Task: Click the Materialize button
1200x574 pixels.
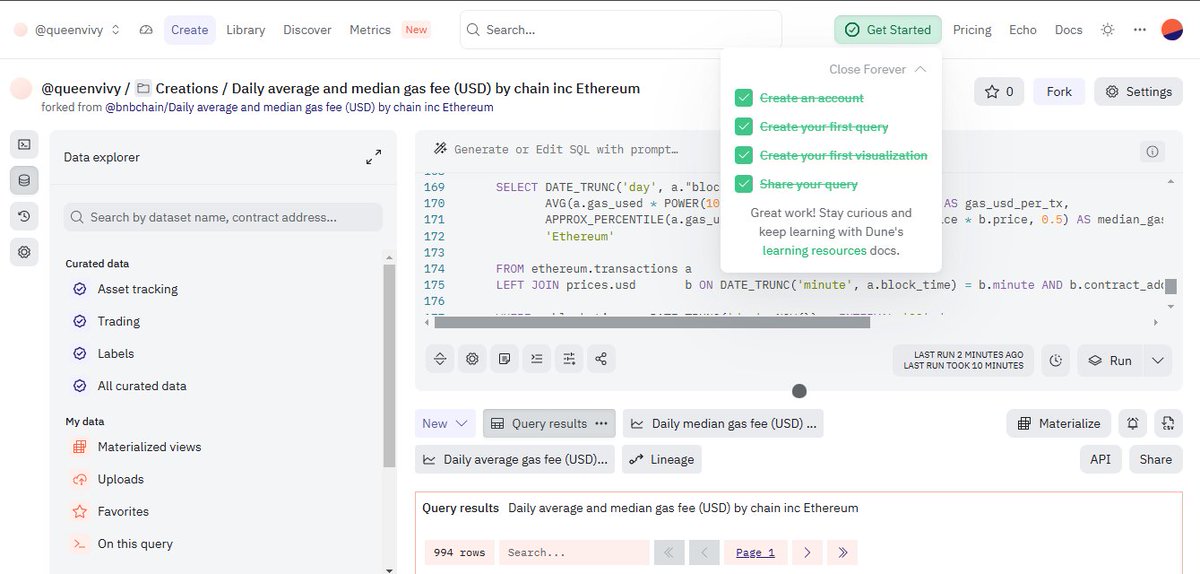Action: point(1058,424)
